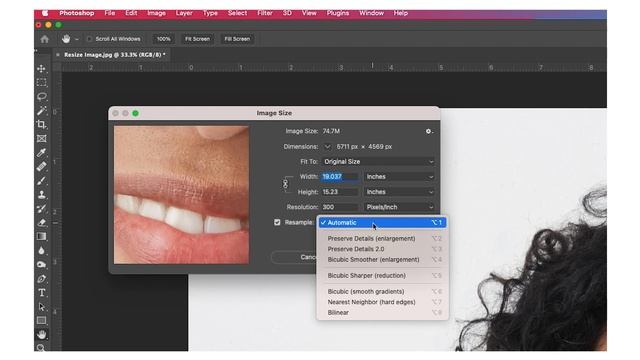Open the Image Size gear settings
The image size is (640, 360).
(x=429, y=131)
